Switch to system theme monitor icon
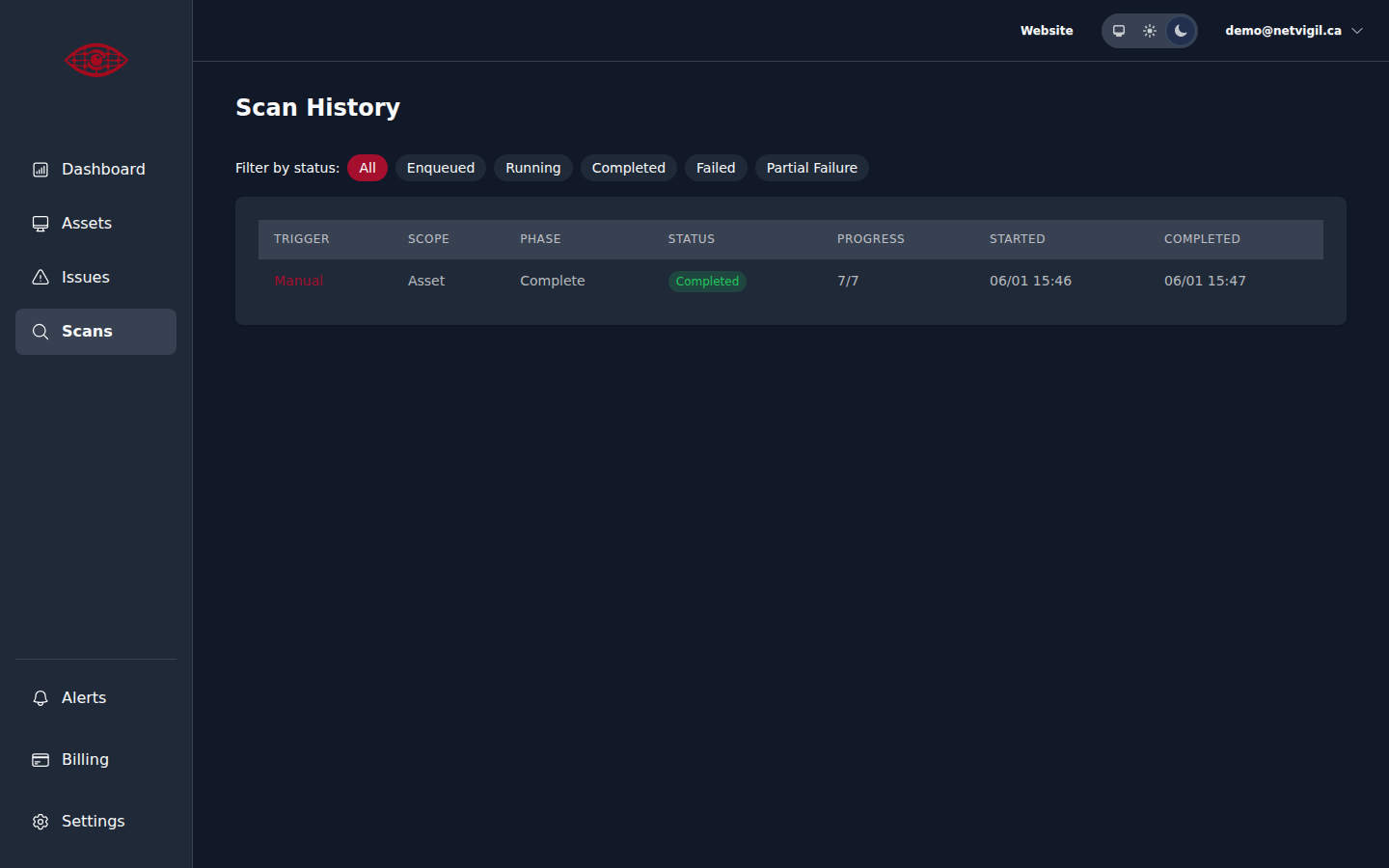Image resolution: width=1389 pixels, height=868 pixels. click(x=1119, y=31)
